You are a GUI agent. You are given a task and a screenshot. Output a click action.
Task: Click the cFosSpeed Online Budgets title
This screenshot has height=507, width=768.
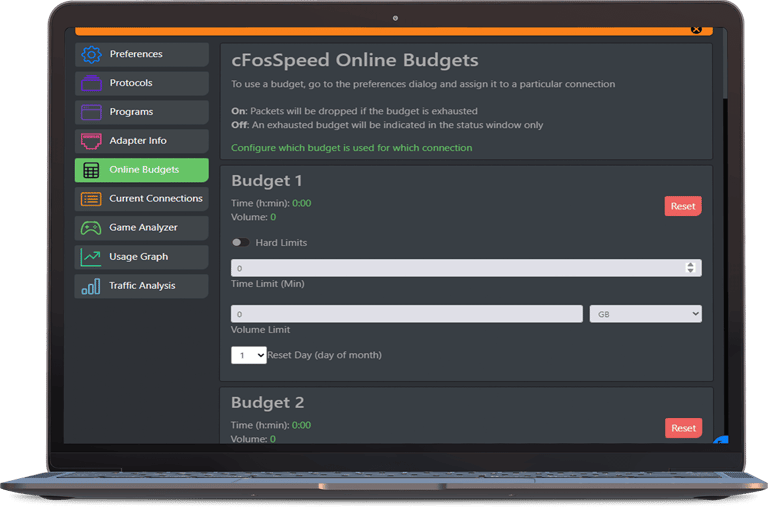click(x=355, y=60)
